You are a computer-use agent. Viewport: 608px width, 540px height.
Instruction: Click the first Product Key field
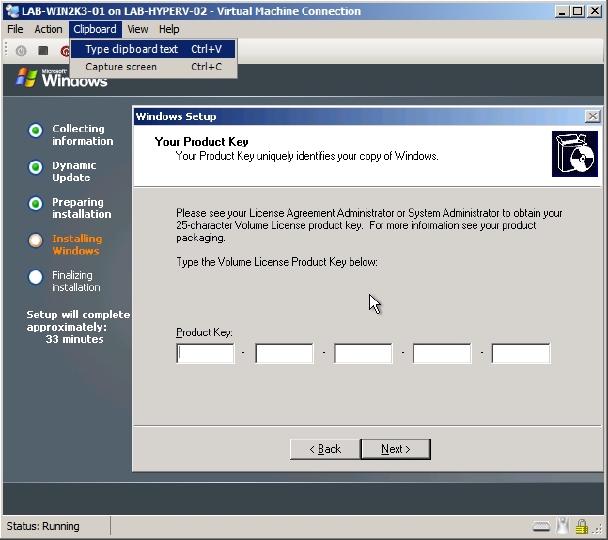205,354
